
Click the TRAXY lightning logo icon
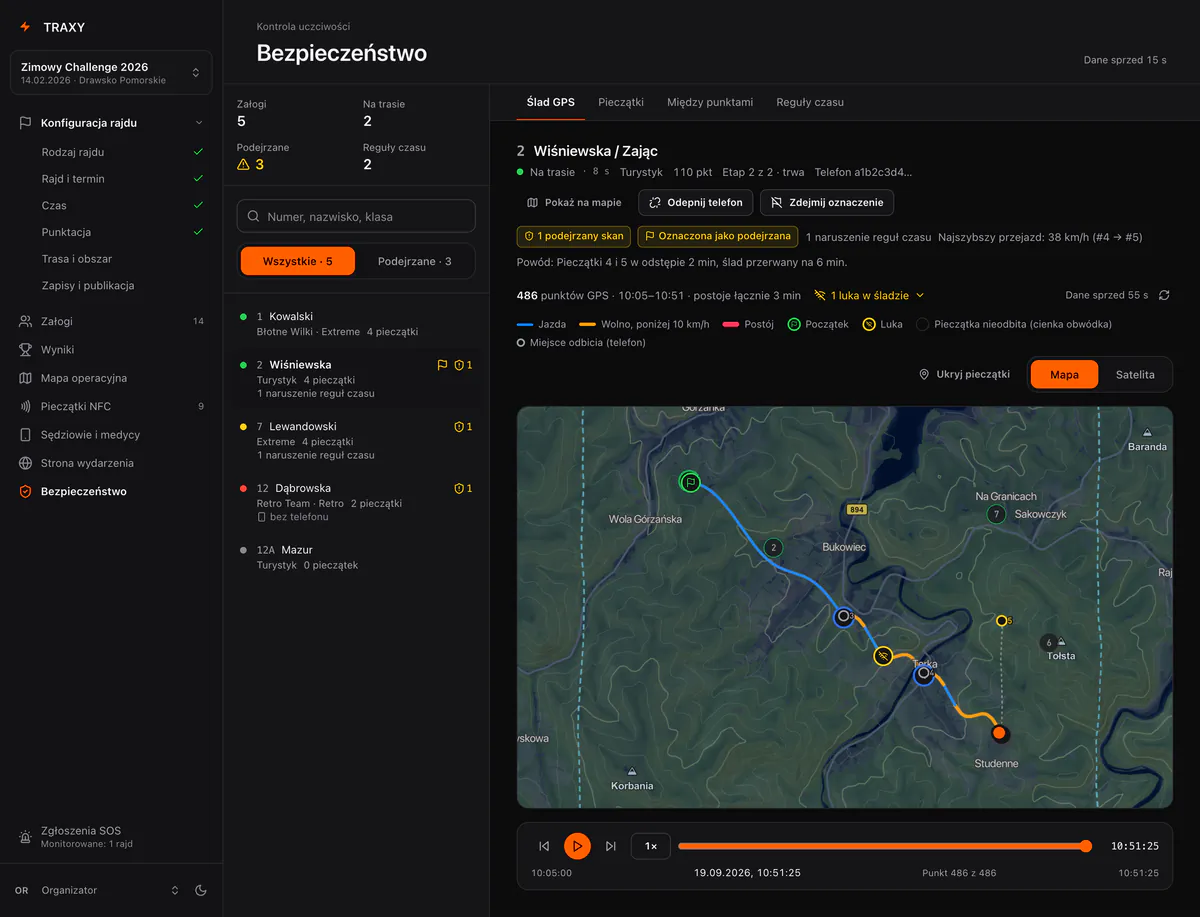[25, 27]
